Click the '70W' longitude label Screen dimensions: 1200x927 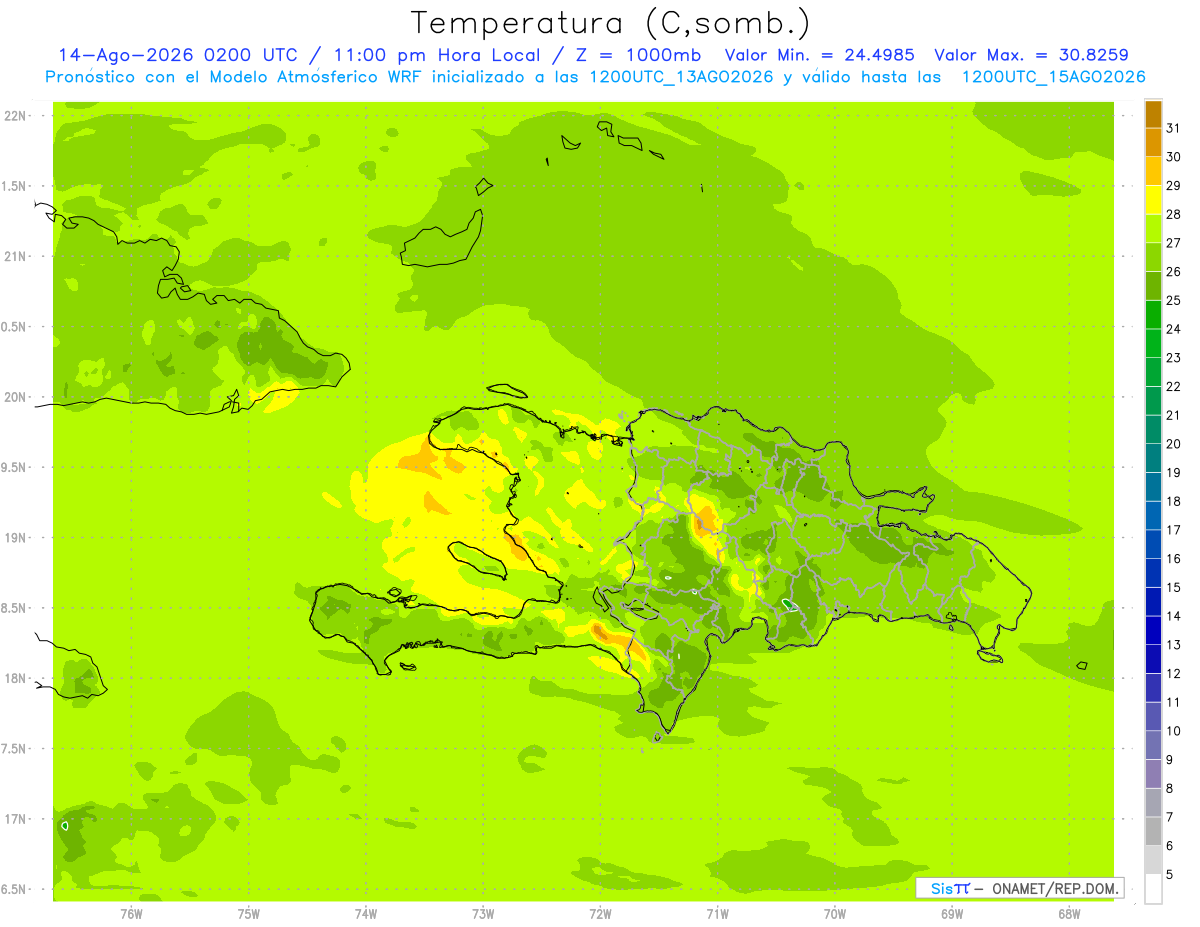click(x=834, y=914)
